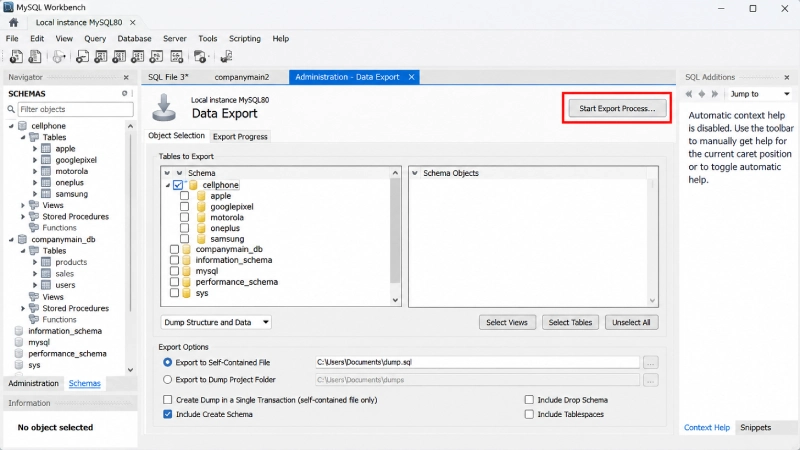Create a new SQL tab toolbar icon
Image resolution: width=800 pixels, height=450 pixels.
coord(16,57)
